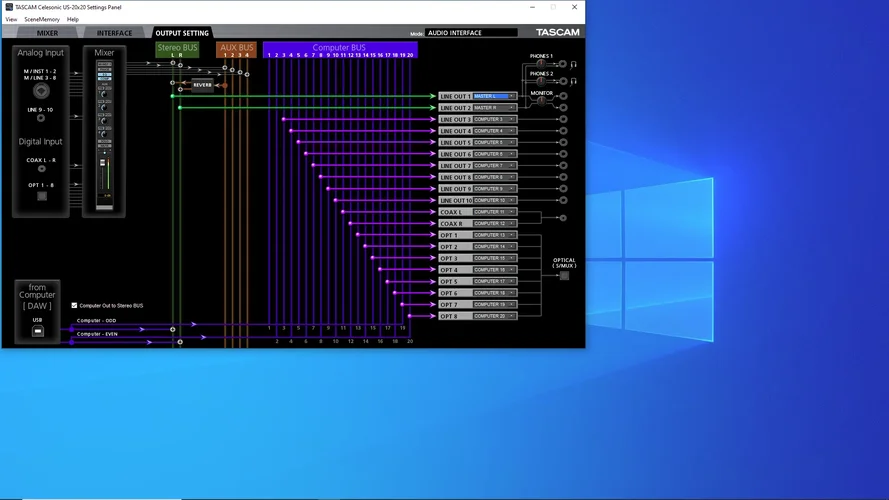Viewport: 889px width, 500px height.
Task: Click the OPTICAL S/MUX output port icon
Action: pos(564,275)
